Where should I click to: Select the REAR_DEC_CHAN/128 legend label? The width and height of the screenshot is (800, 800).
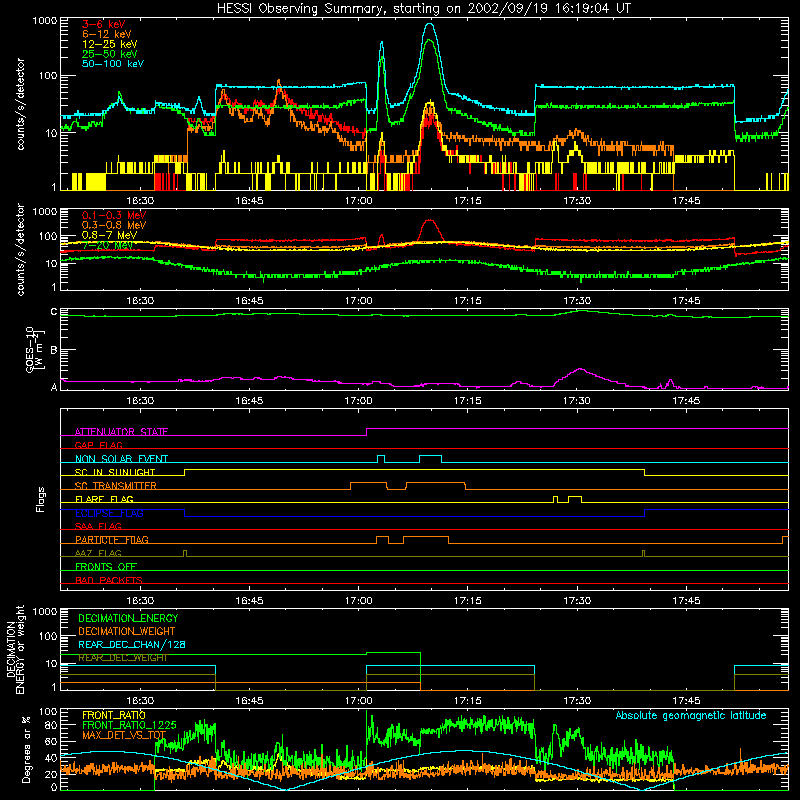pos(132,644)
